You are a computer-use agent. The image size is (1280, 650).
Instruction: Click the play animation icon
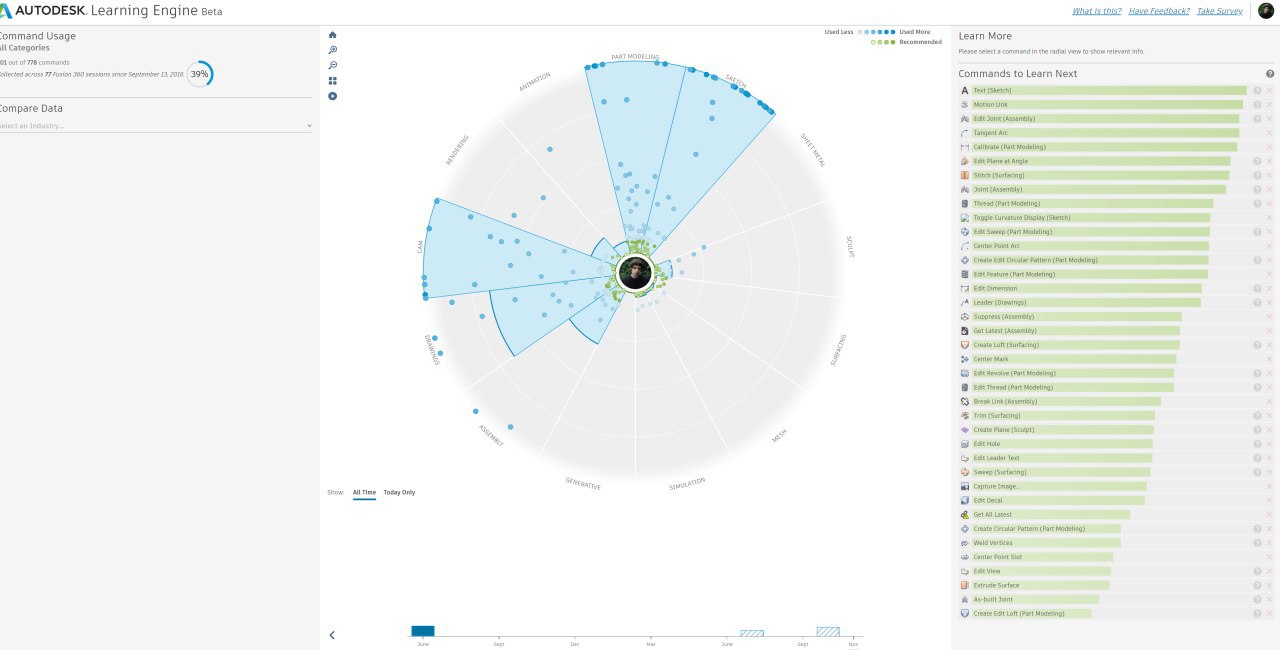pos(333,96)
